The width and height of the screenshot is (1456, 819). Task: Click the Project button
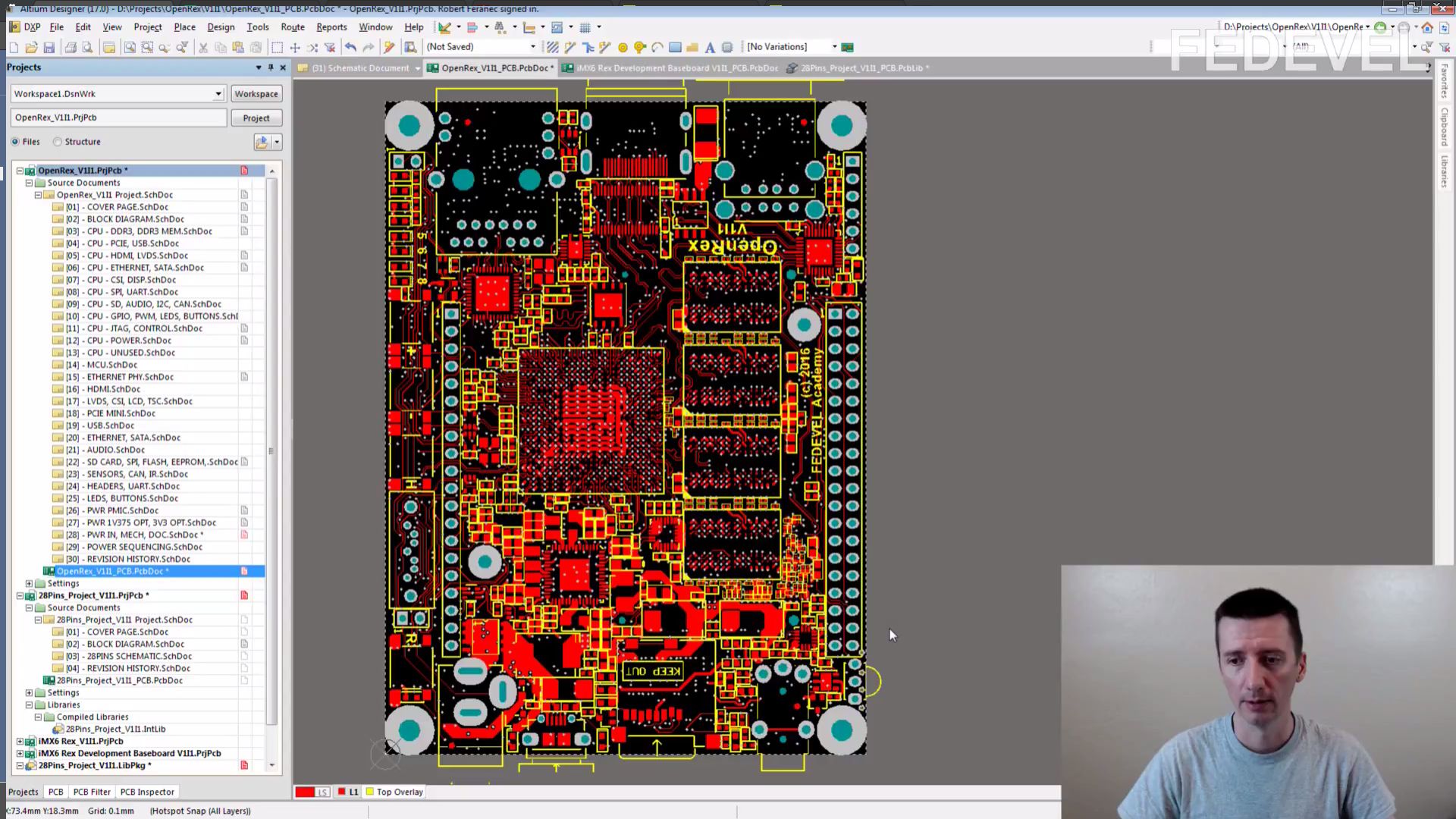pos(256,118)
